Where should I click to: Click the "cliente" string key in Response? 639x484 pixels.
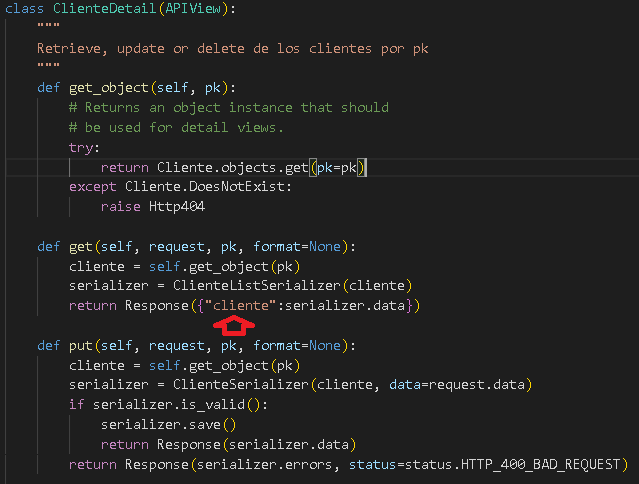coord(240,306)
